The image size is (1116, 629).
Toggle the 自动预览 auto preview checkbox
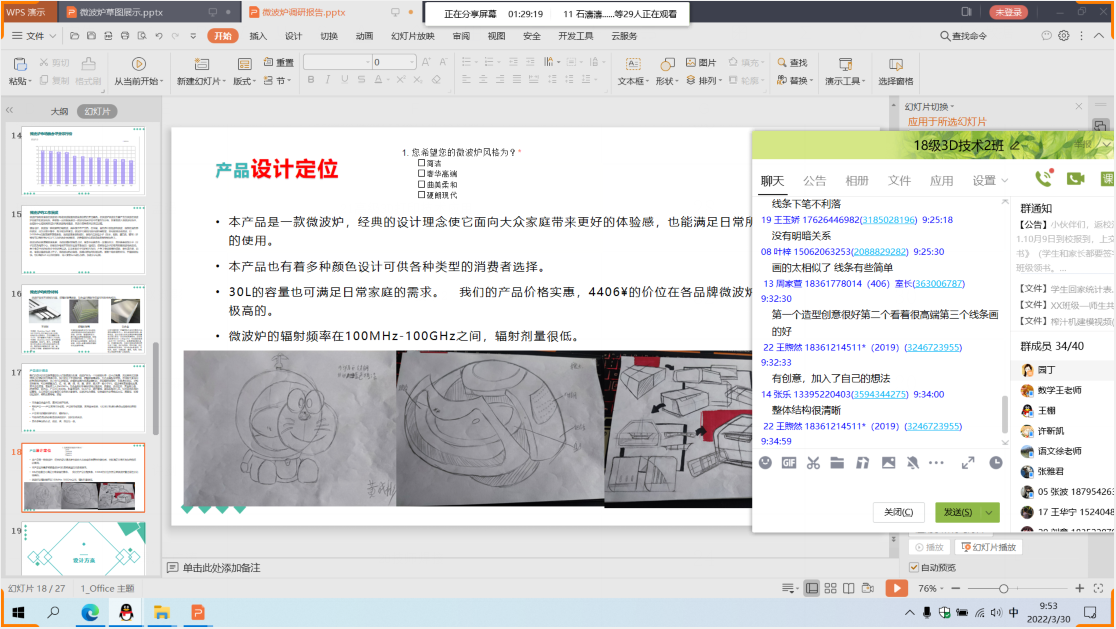(914, 567)
